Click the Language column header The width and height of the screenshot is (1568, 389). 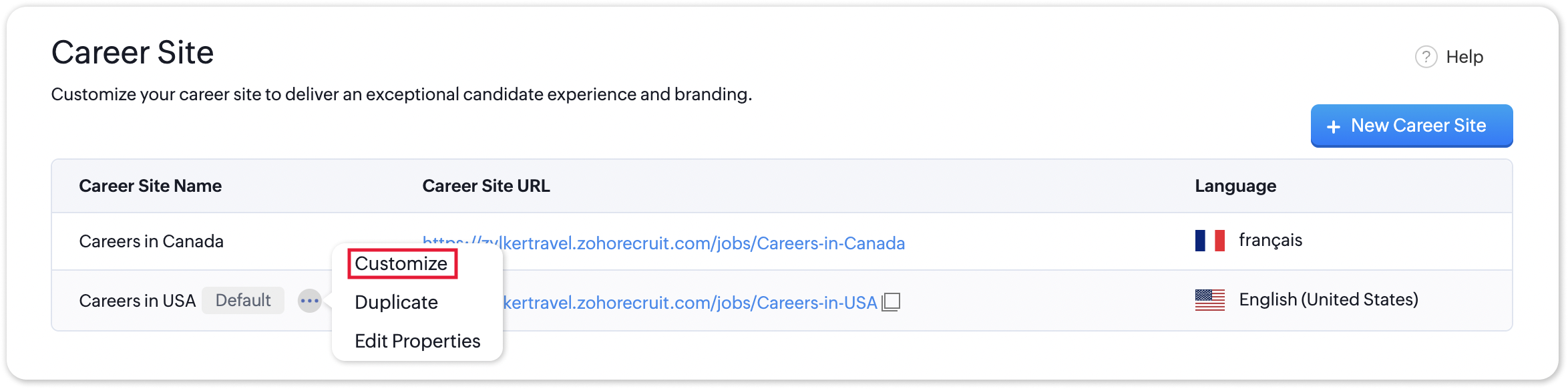[1235, 186]
